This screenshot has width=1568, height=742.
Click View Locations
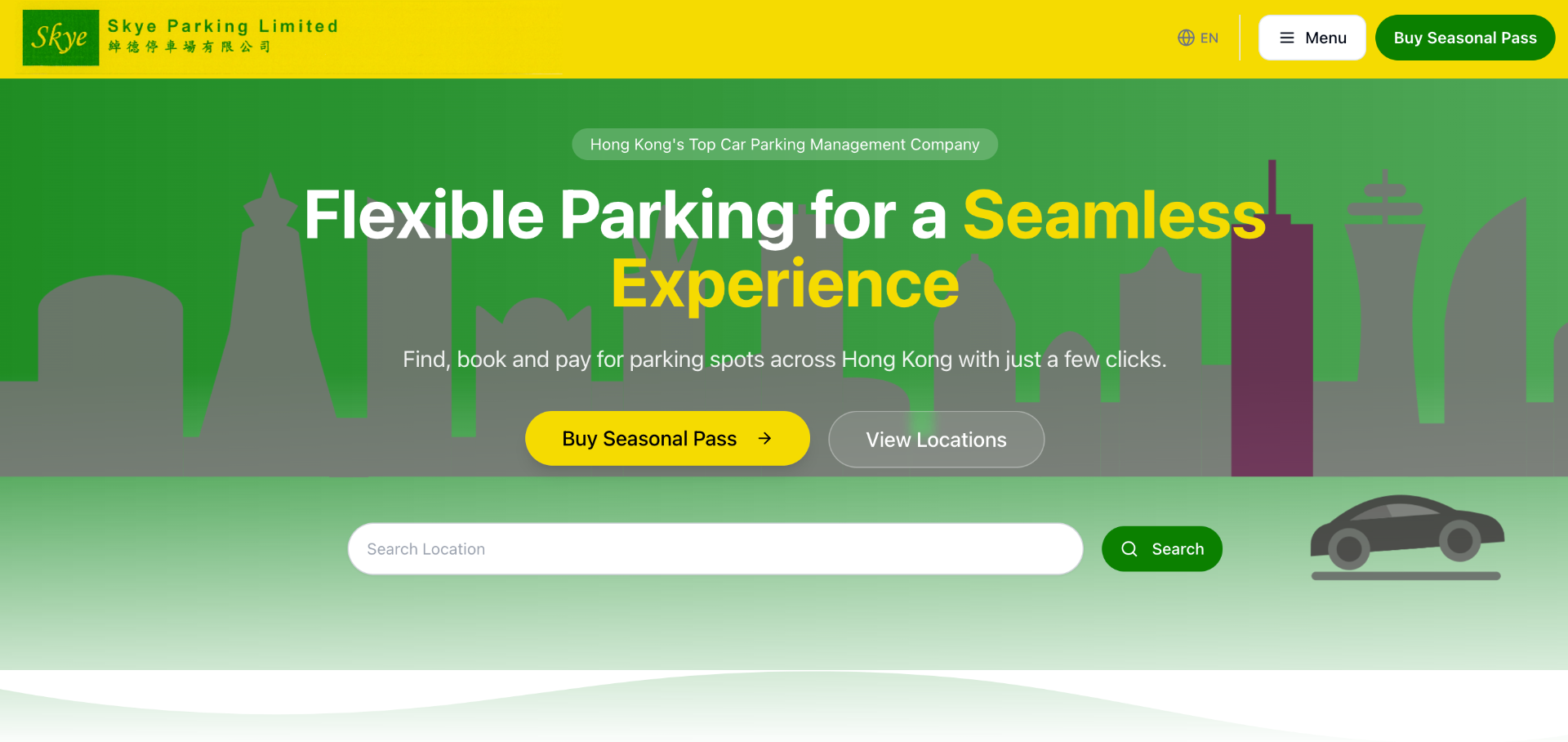click(936, 439)
